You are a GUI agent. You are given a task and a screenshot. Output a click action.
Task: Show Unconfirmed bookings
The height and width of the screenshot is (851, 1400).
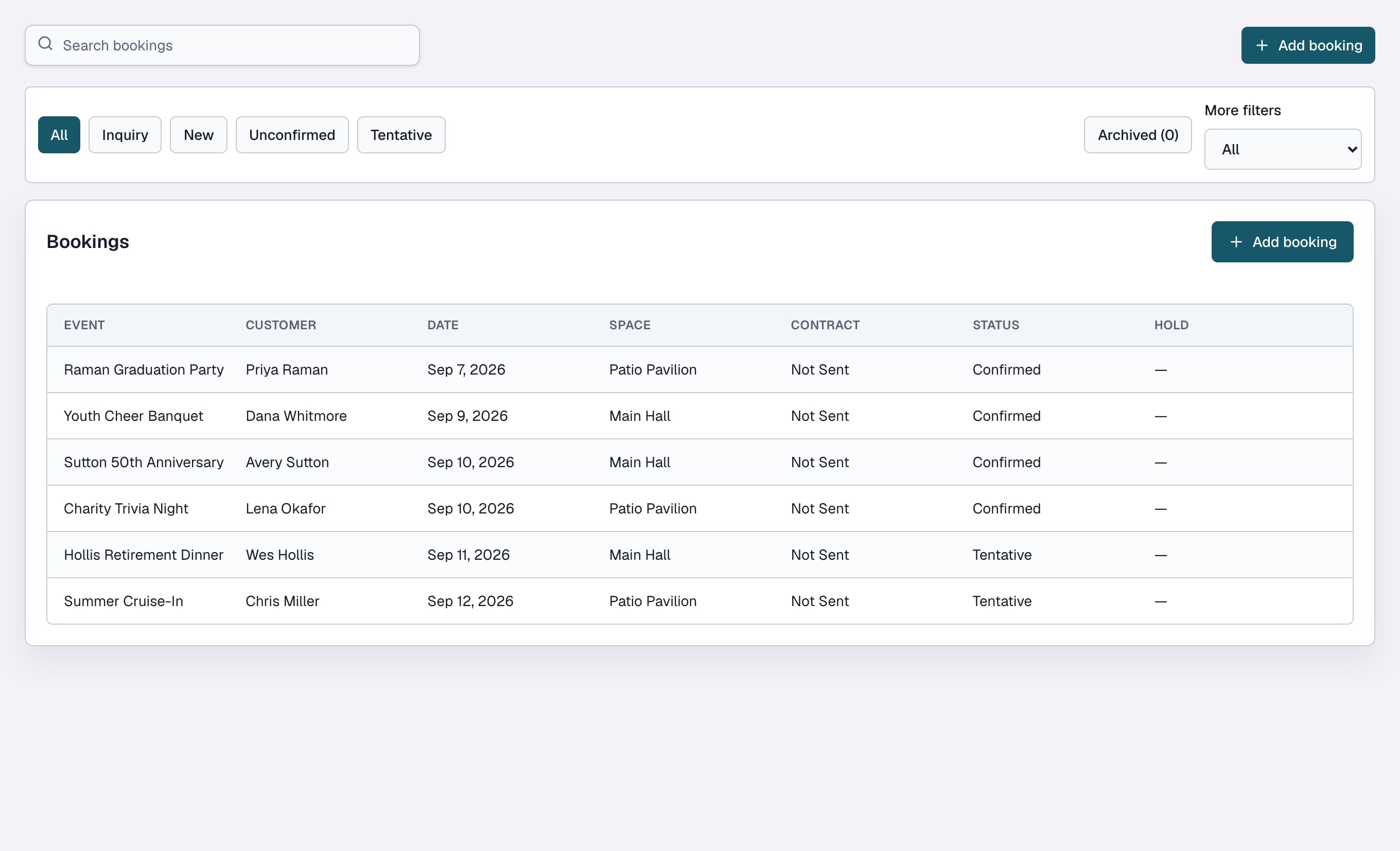click(292, 135)
